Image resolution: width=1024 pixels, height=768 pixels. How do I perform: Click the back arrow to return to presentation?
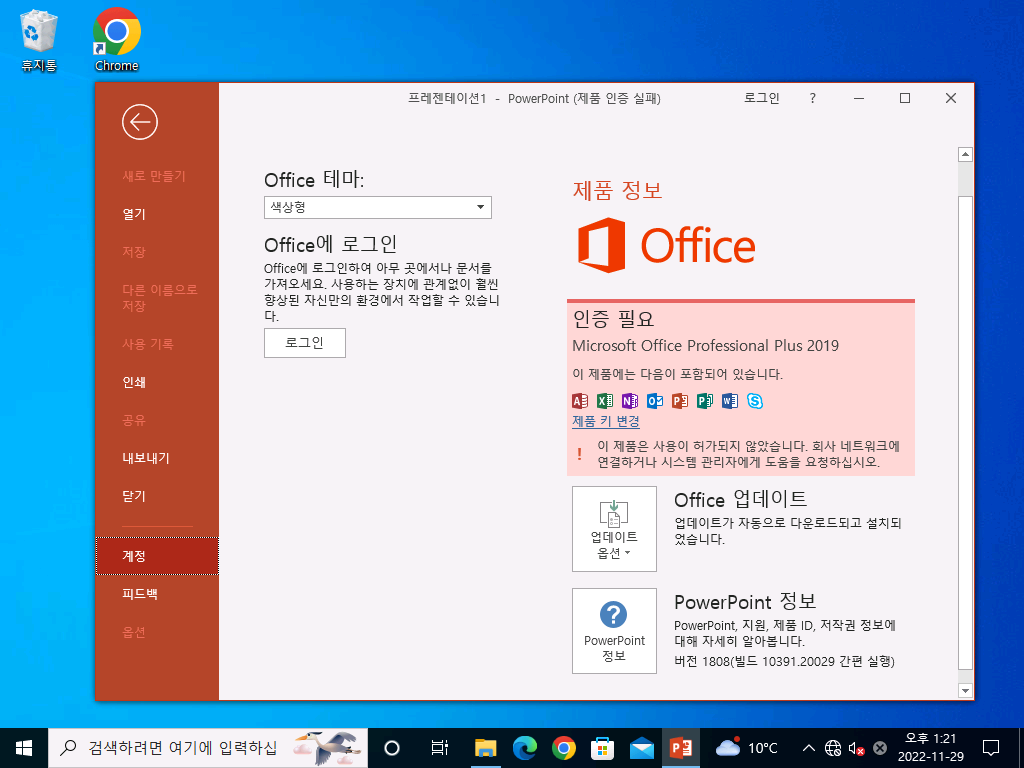(140, 122)
